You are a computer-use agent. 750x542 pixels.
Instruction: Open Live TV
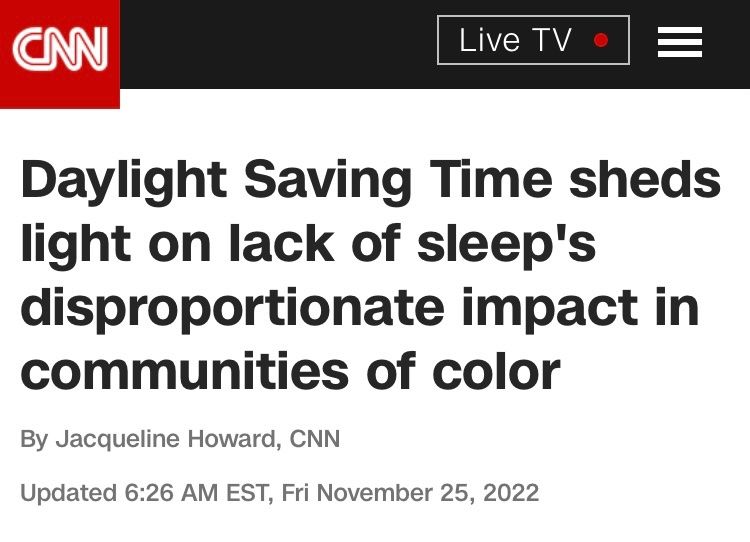click(533, 41)
